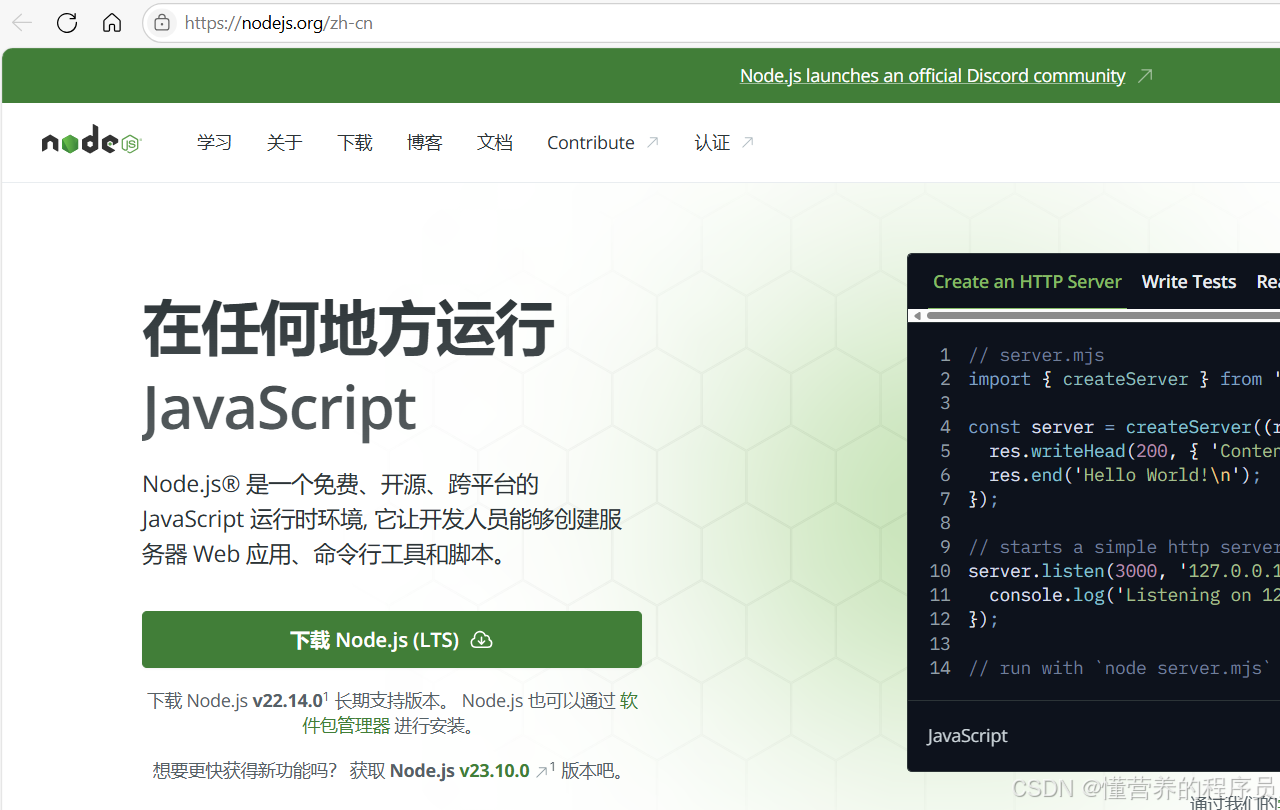Select the Create an HTTP Server tab
The image size is (1280, 810).
coord(1027,282)
